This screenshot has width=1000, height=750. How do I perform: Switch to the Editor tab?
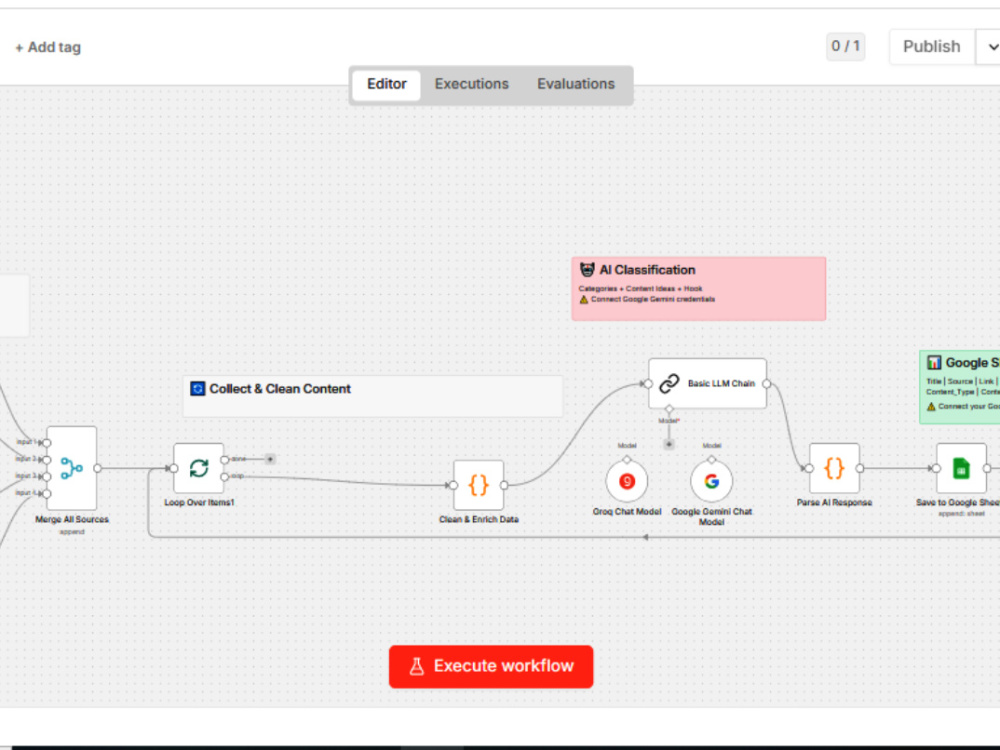click(386, 84)
